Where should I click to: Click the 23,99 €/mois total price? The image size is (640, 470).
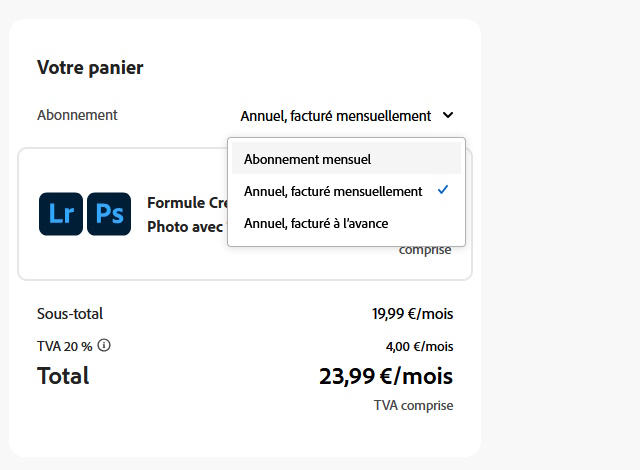[x=386, y=377]
